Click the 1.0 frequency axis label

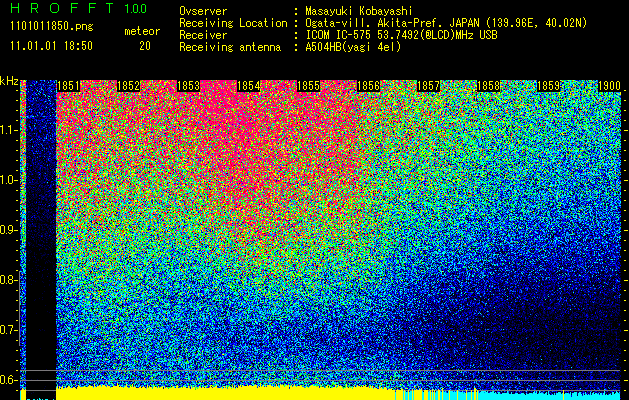8,180
